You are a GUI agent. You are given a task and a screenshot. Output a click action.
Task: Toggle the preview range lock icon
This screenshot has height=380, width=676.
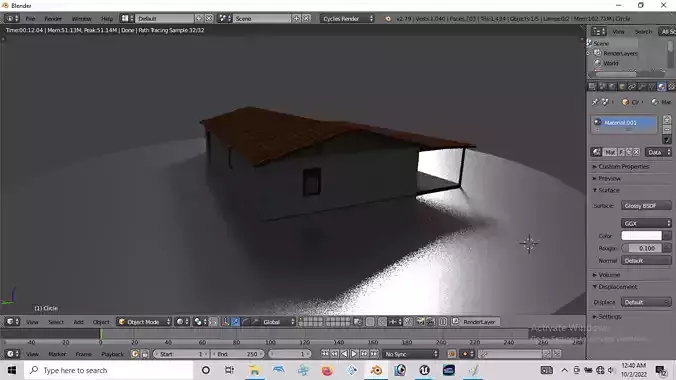click(145, 354)
